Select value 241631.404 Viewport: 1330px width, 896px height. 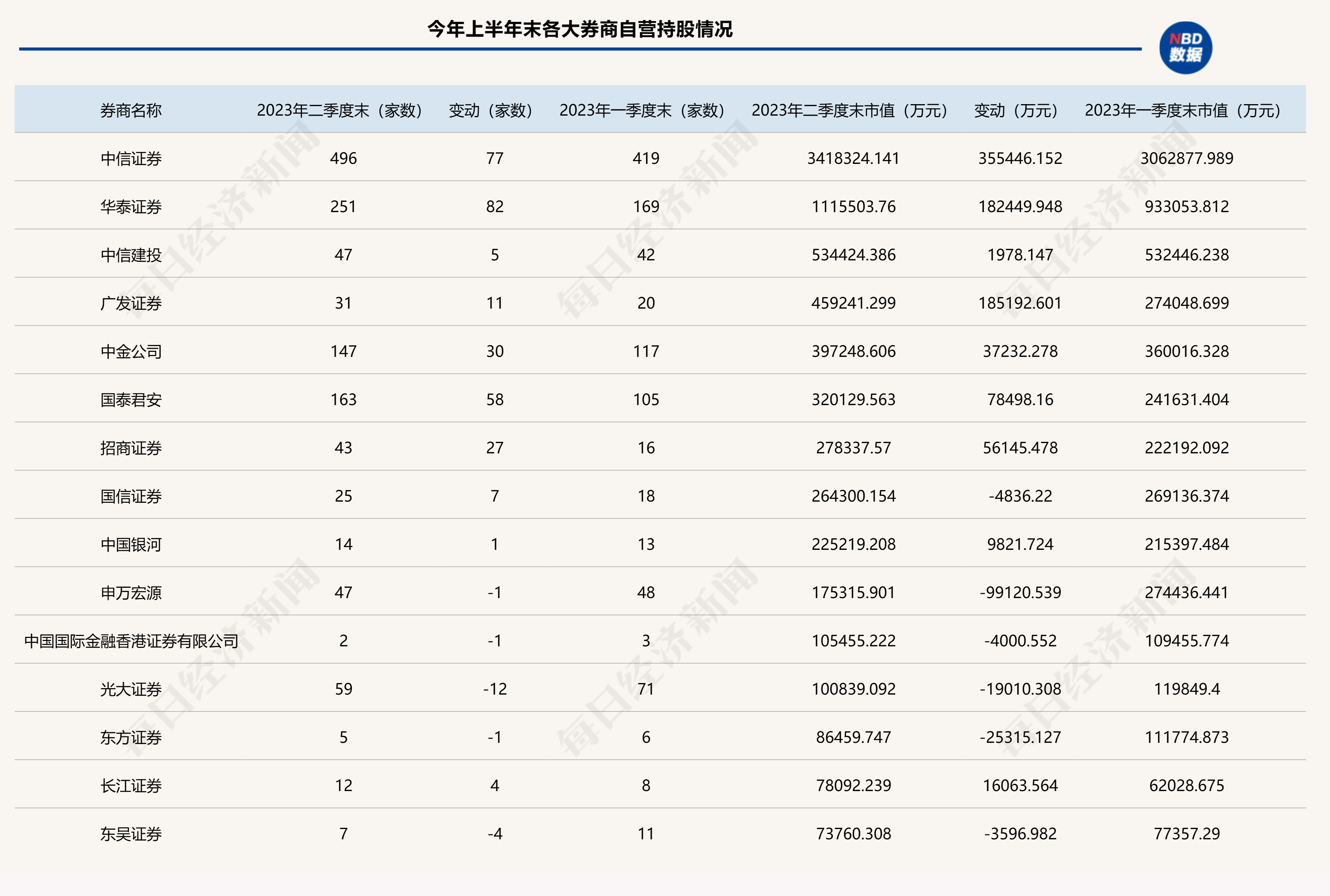click(x=1186, y=400)
